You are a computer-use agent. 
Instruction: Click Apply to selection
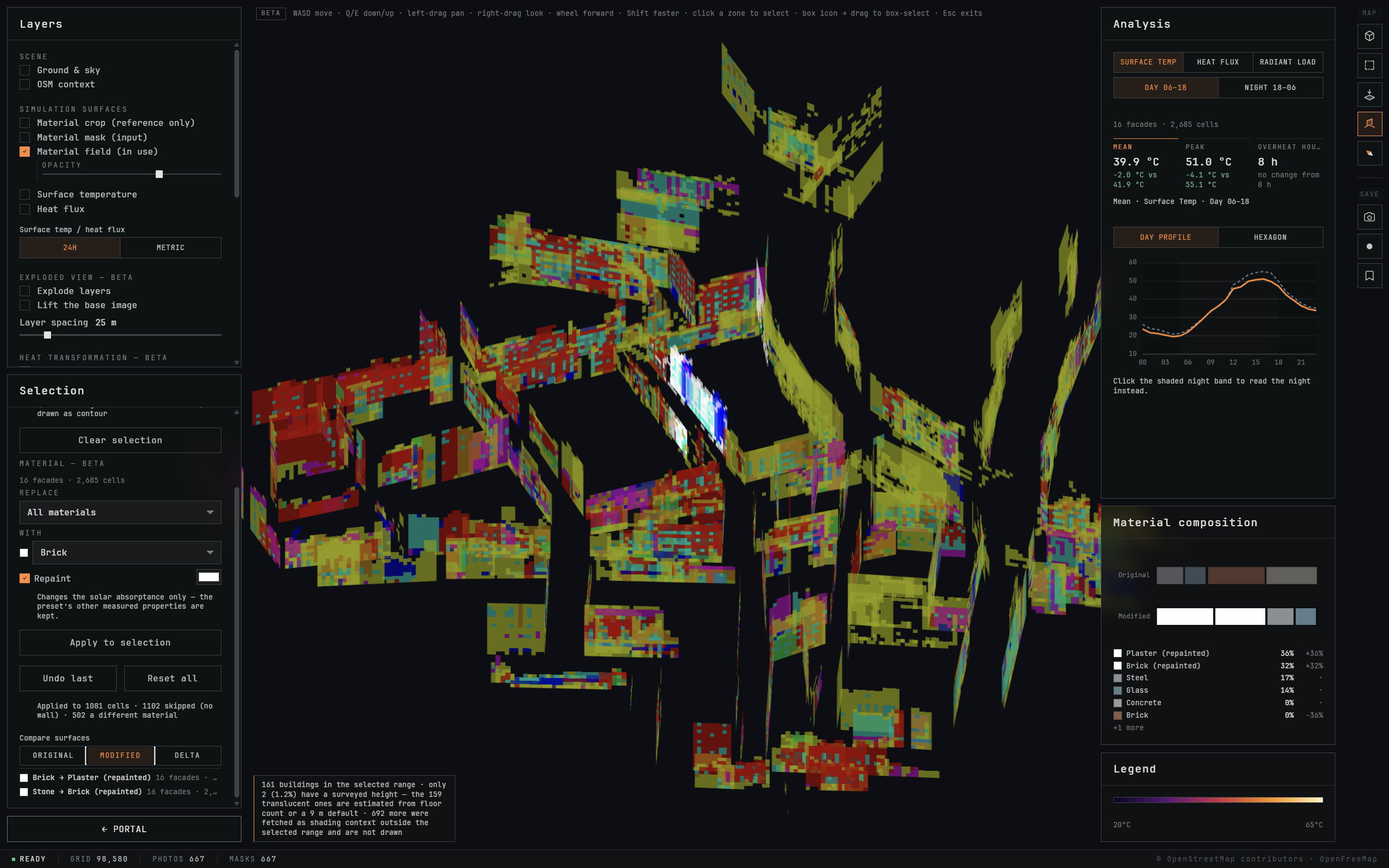coord(120,642)
